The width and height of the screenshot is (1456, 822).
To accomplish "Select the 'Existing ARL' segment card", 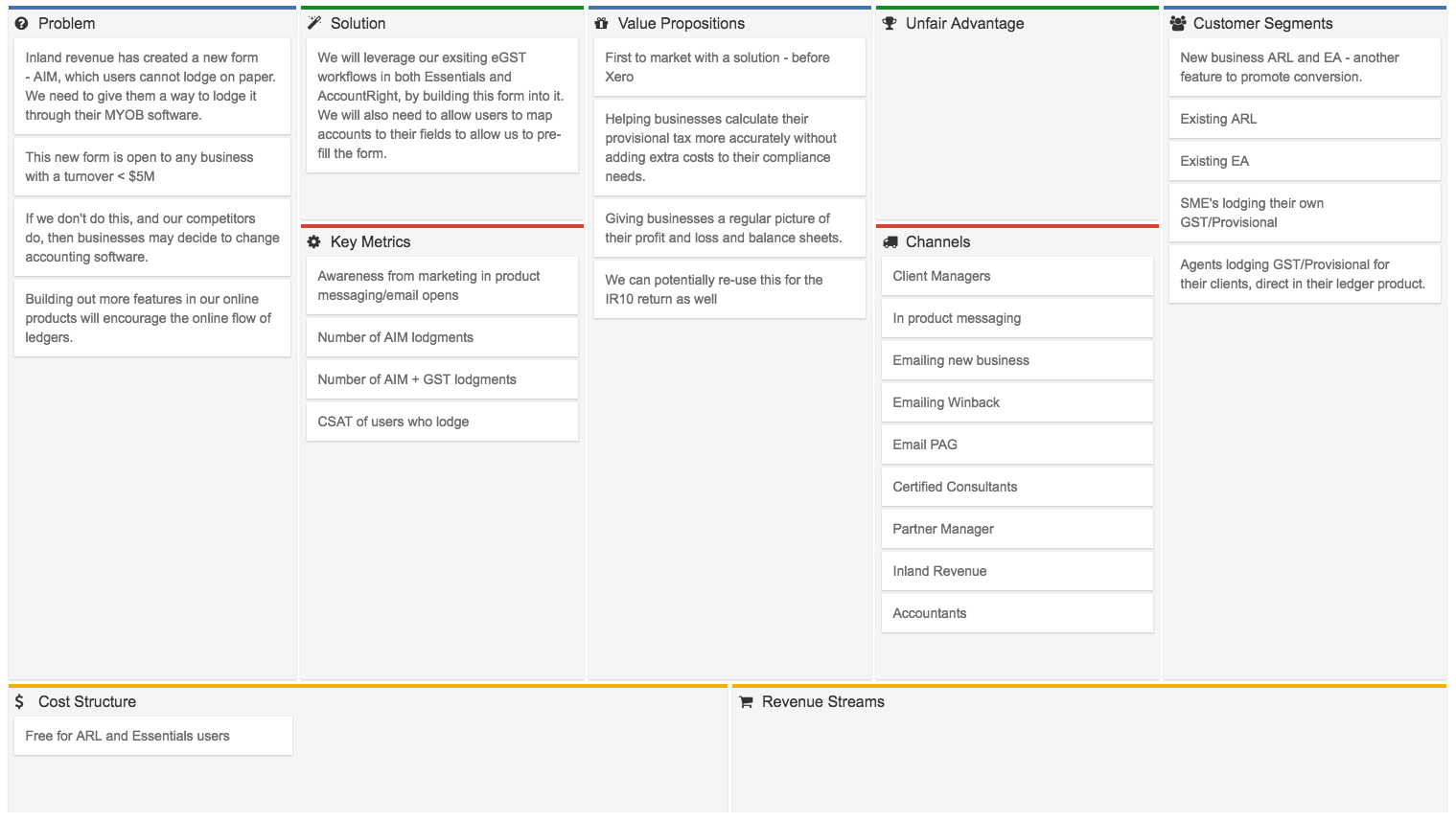I will pos(1305,119).
